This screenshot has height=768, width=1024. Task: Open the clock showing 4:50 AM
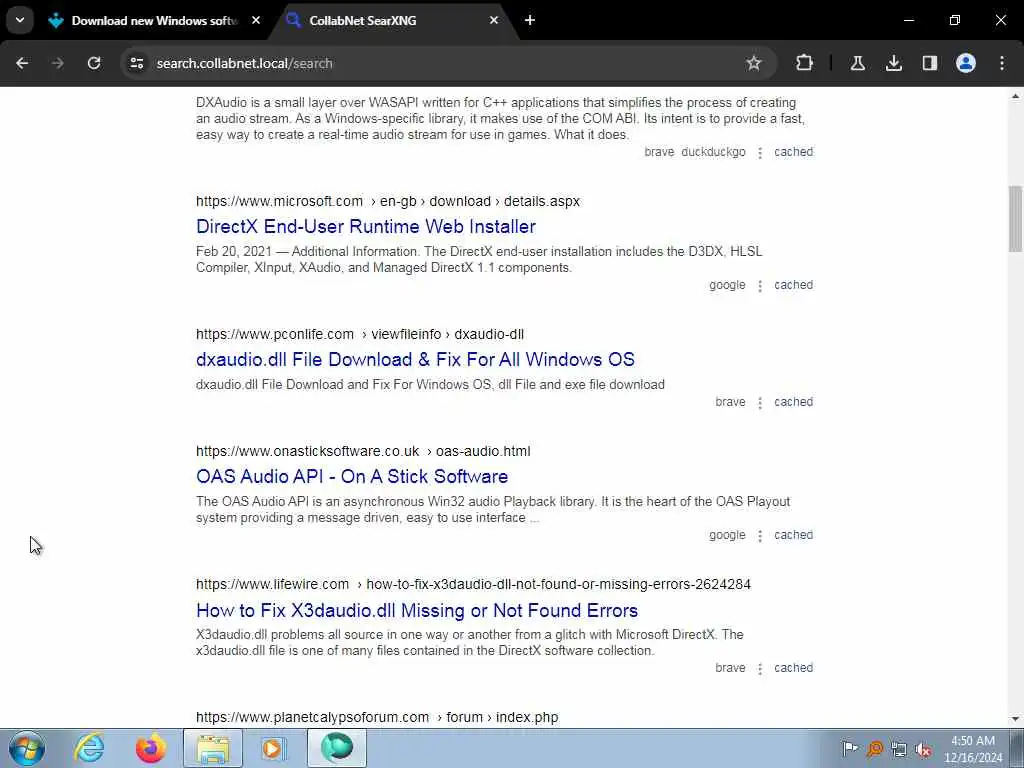[973, 749]
